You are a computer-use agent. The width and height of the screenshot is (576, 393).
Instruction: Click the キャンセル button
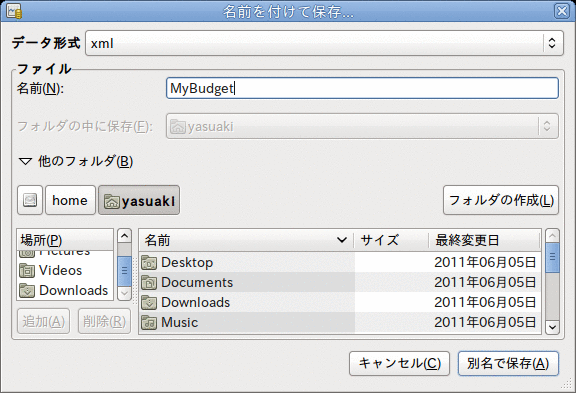click(399, 363)
